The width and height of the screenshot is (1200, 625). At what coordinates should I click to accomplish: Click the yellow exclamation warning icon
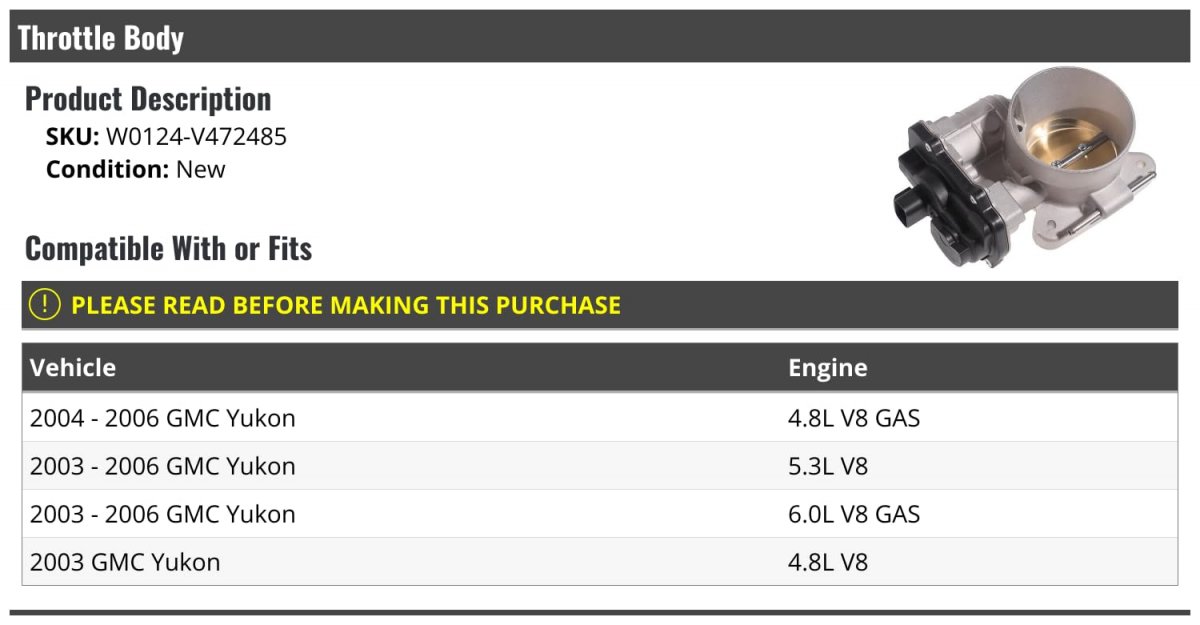(45, 305)
